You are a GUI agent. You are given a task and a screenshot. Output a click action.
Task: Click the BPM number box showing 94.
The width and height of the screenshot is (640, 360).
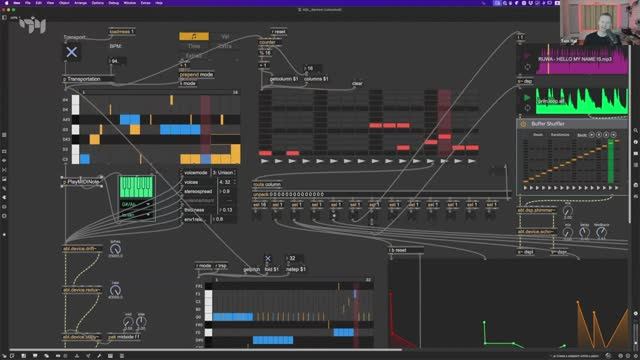tap(117, 61)
